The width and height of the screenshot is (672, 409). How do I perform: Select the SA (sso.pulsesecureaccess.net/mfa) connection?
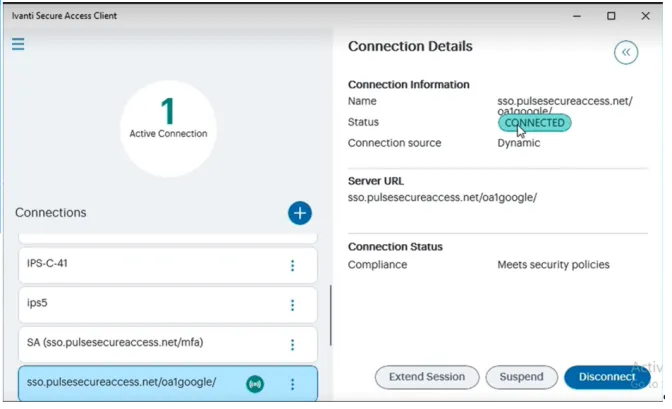pyautogui.click(x=168, y=344)
